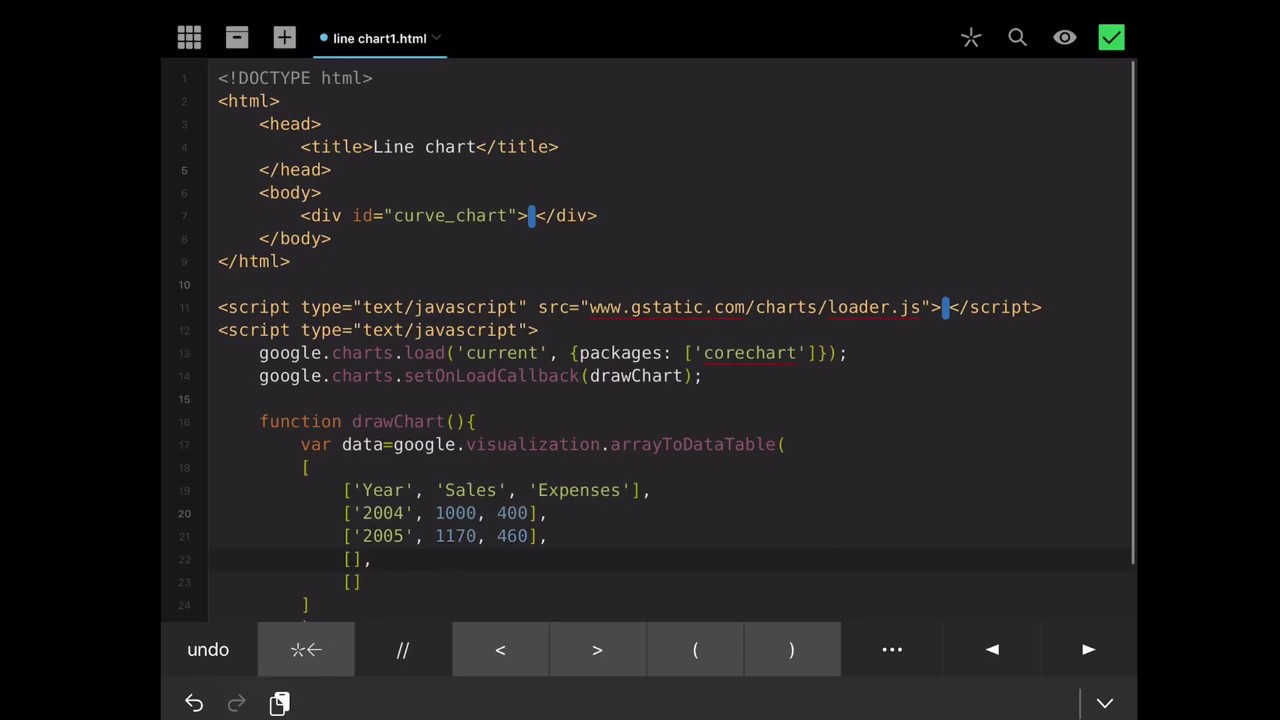Click the "curve_chart" id value
The width and height of the screenshot is (1280, 720).
tap(456, 216)
